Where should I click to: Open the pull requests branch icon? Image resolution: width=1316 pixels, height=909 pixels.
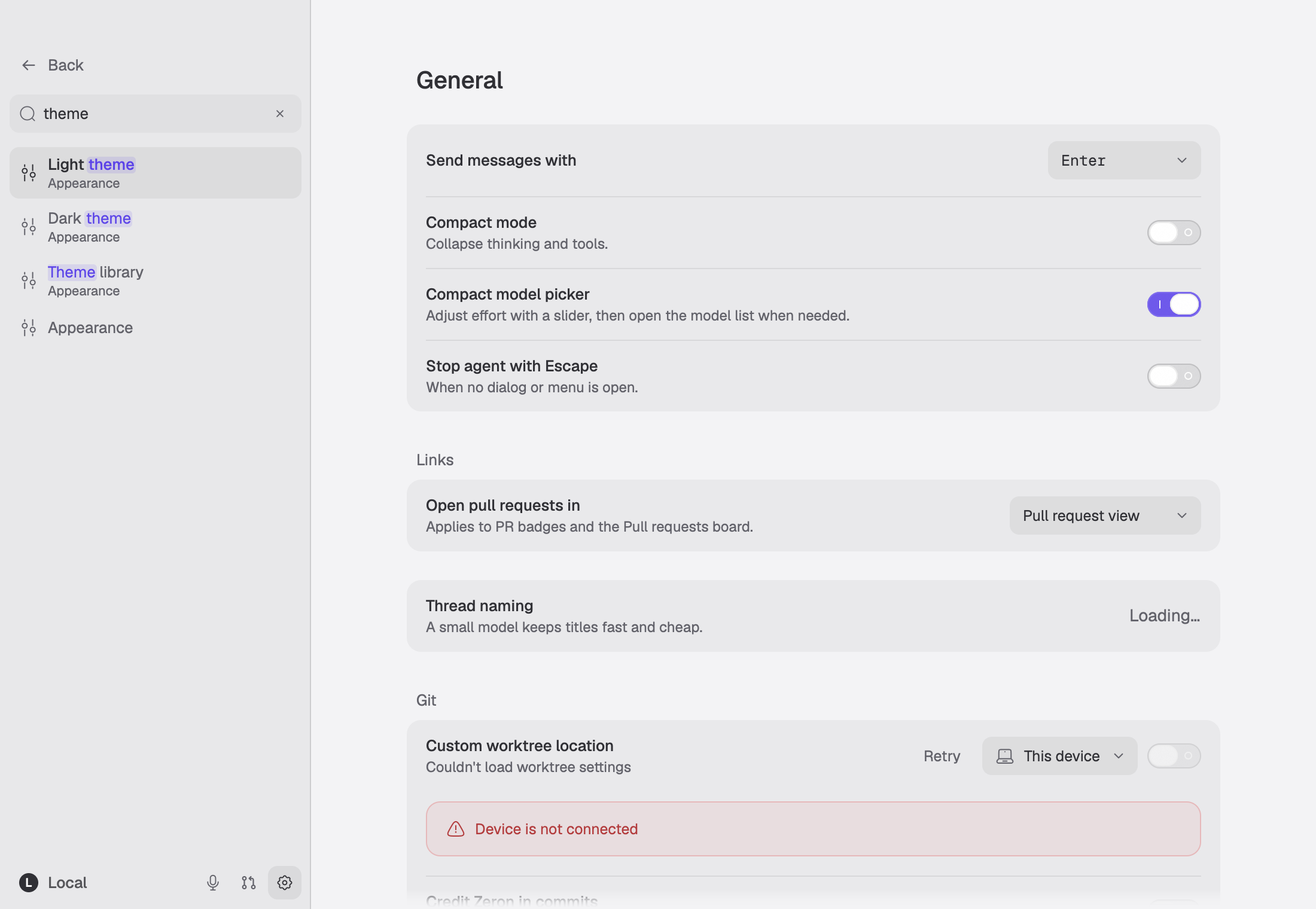tap(249, 883)
